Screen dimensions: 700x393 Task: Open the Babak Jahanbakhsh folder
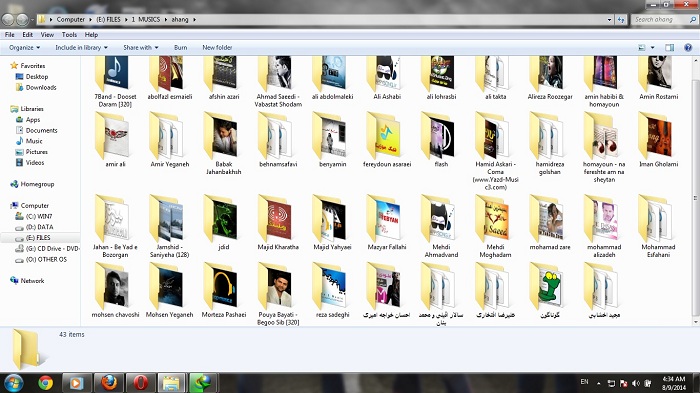(224, 143)
